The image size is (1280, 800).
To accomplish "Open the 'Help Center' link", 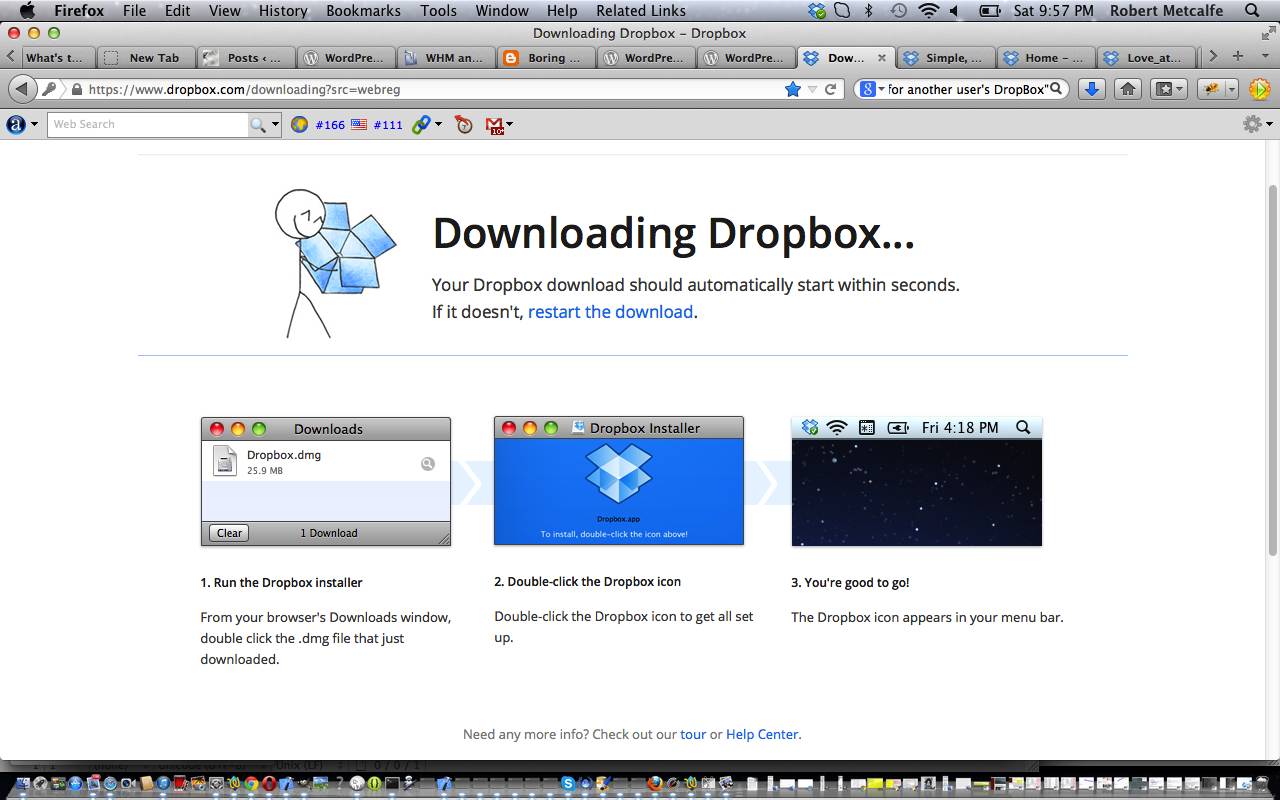I will coord(762,734).
